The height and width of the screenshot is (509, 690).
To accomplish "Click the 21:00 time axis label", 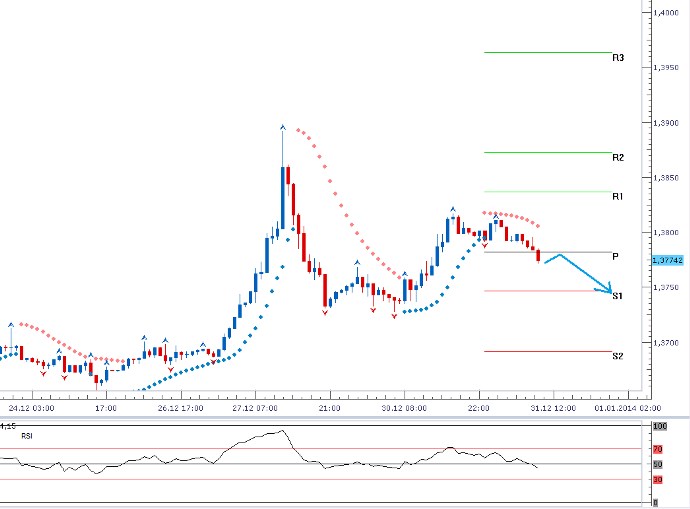I will coord(330,408).
